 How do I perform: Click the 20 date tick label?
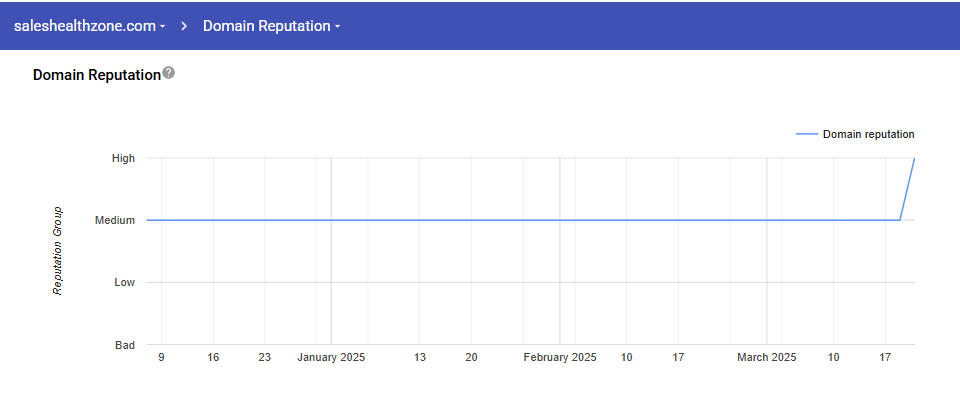click(471, 357)
